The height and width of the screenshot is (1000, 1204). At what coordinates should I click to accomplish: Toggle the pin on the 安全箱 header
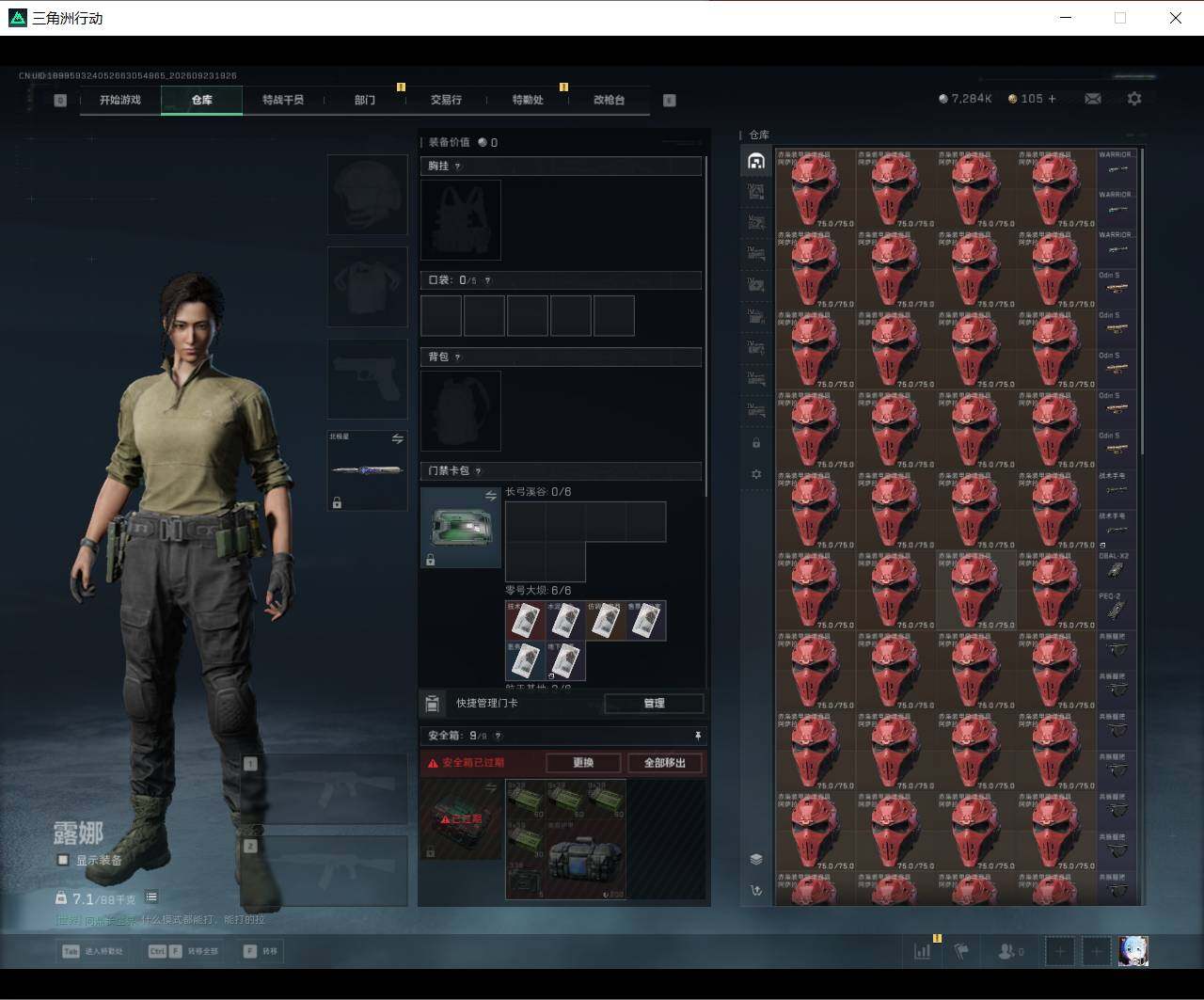[697, 736]
